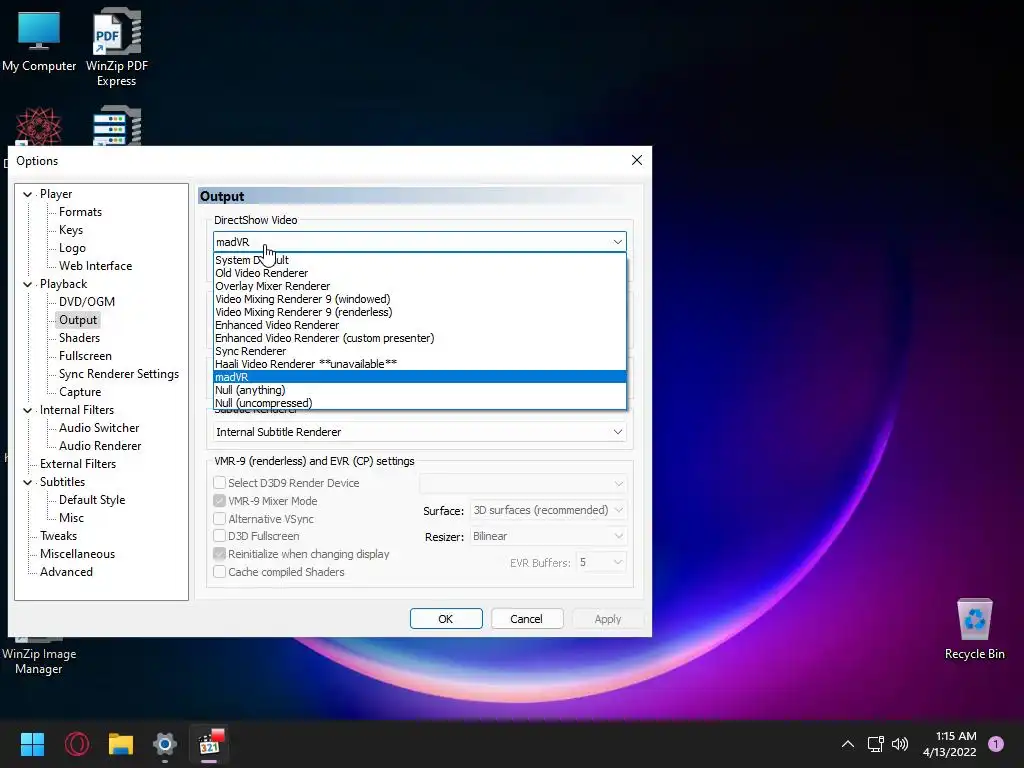
Task: Click the Windows Start button
Action: [x=32, y=744]
